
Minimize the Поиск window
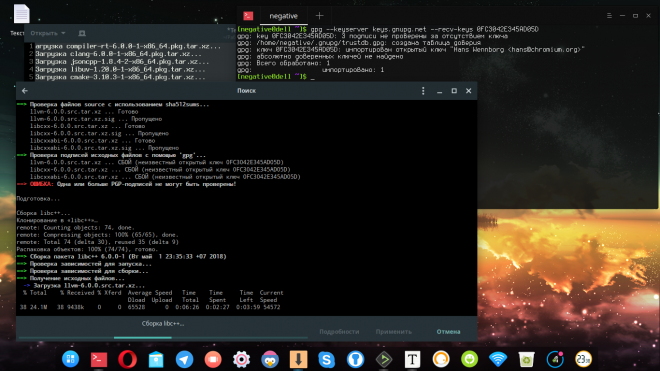(439, 91)
